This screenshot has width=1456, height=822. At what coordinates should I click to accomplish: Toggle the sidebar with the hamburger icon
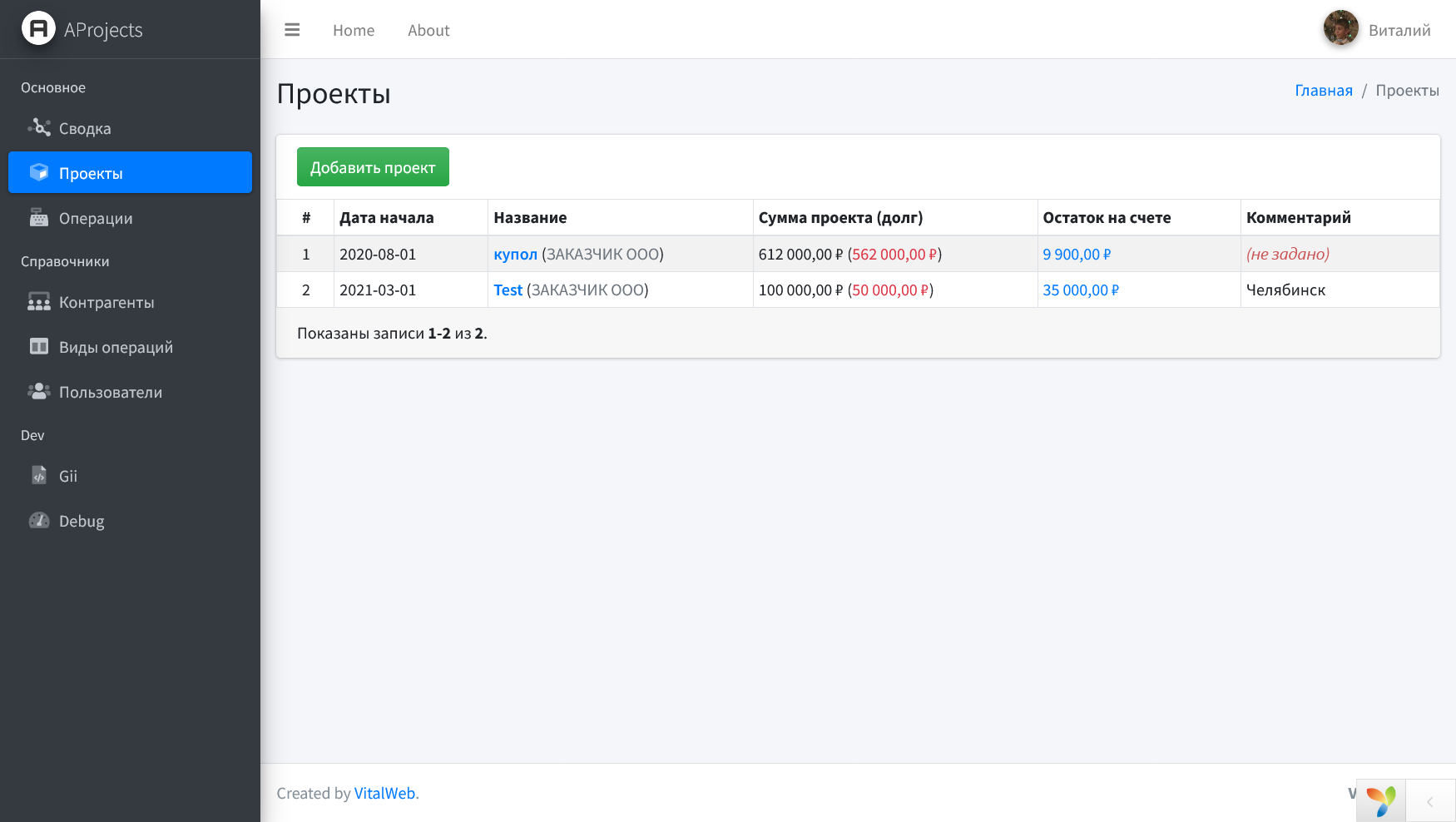(x=292, y=30)
